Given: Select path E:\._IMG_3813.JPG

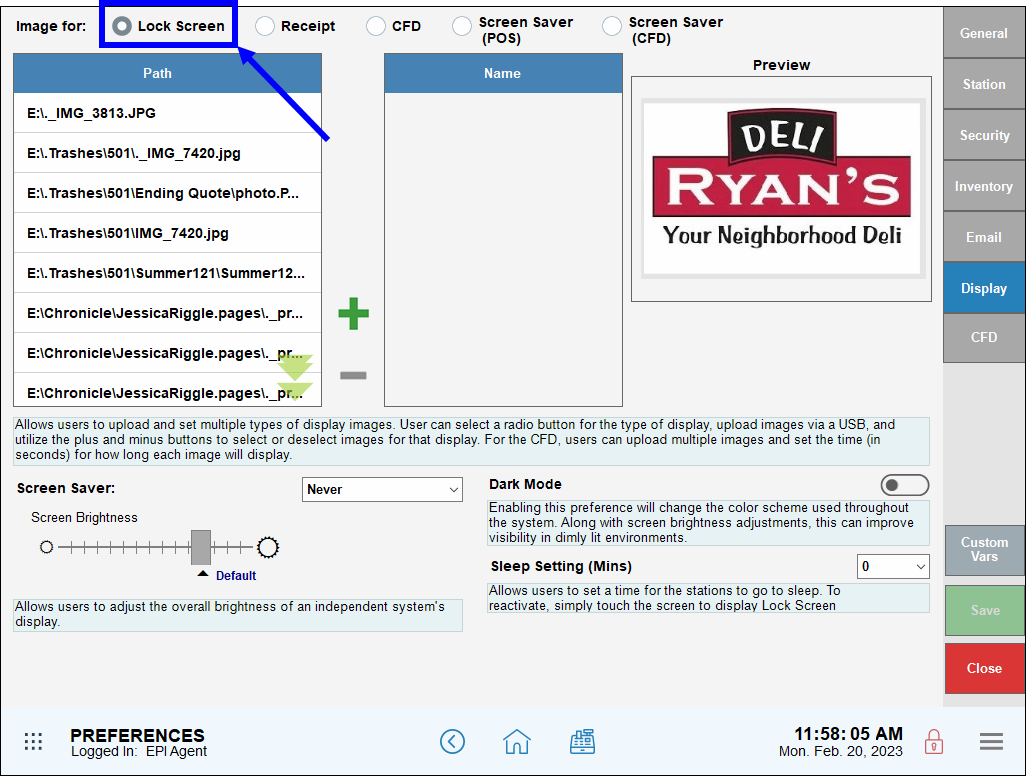Looking at the screenshot, I should pos(168,113).
